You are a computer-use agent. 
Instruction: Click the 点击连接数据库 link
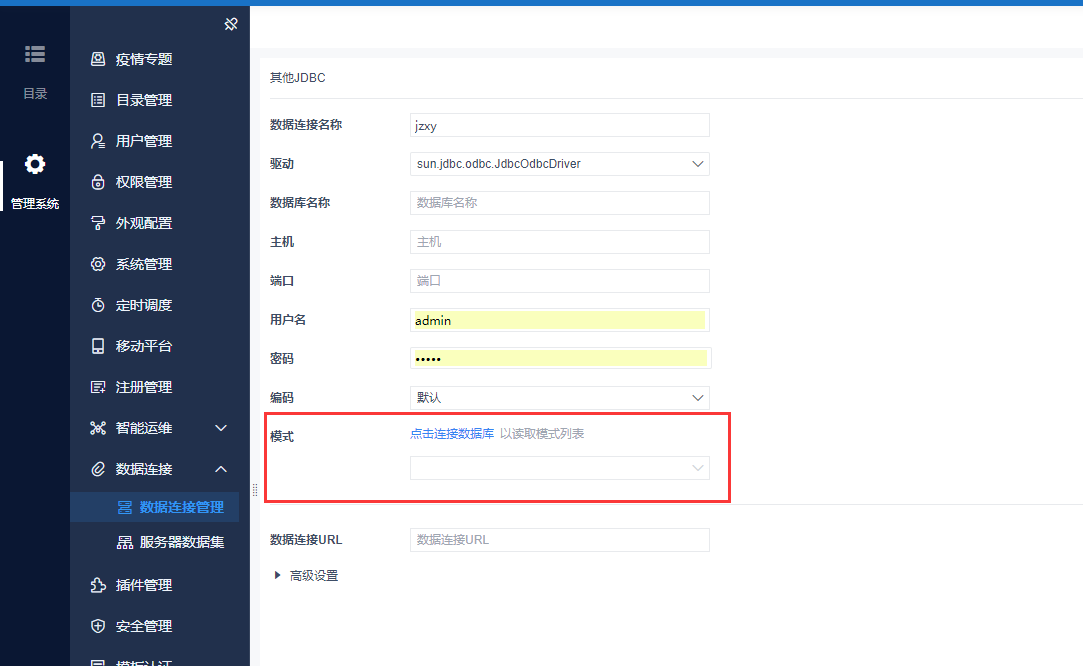click(452, 434)
